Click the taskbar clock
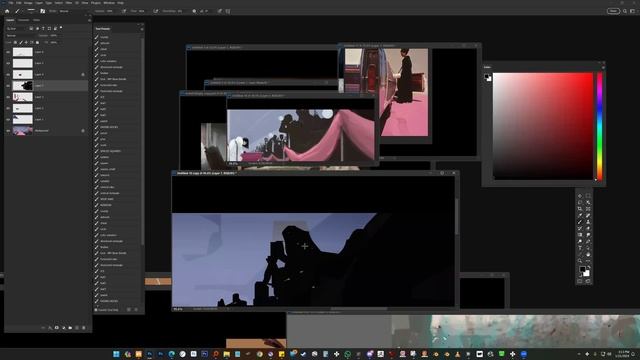 tap(623, 354)
